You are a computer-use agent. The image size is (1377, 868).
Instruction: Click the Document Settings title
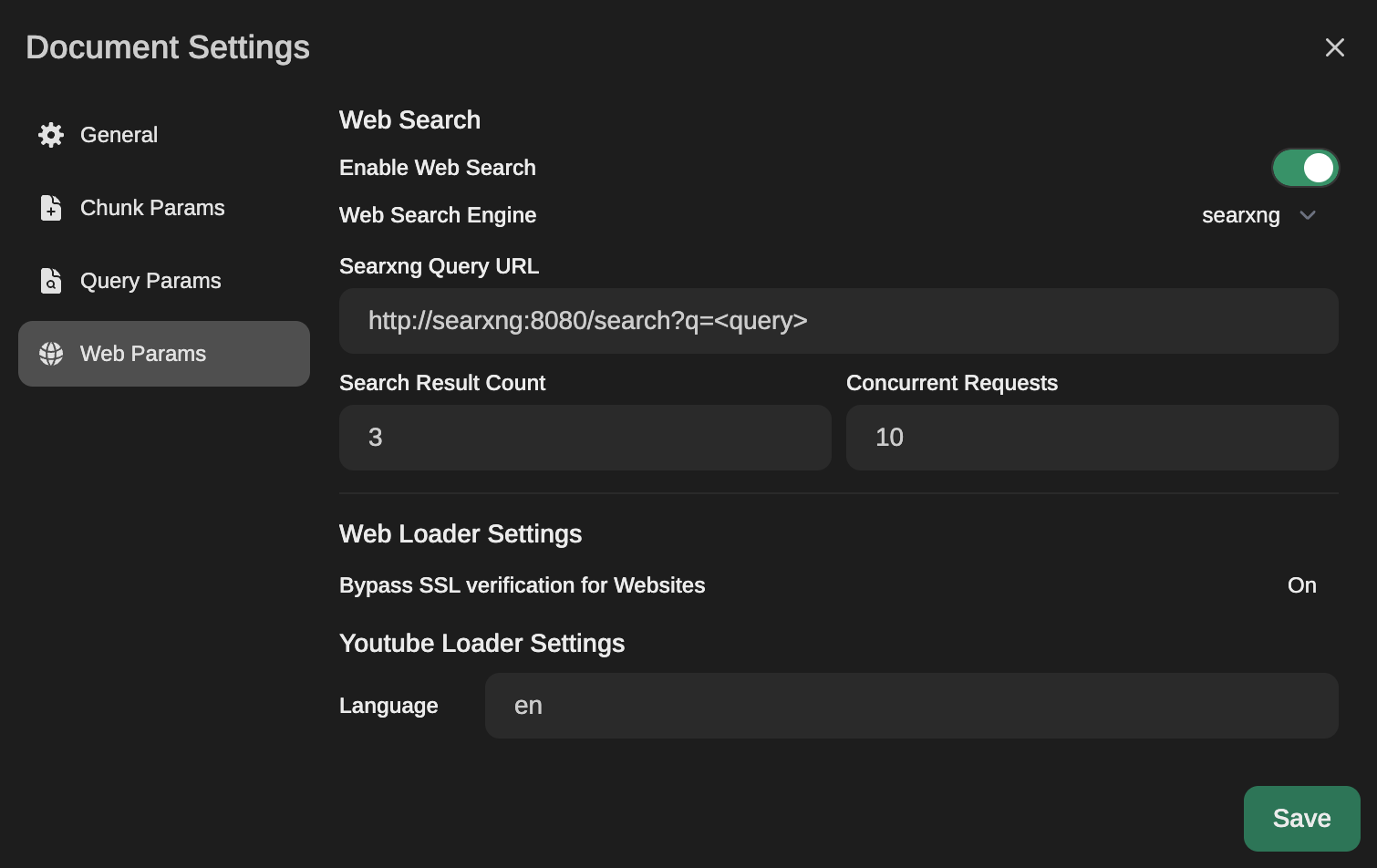coord(168,47)
